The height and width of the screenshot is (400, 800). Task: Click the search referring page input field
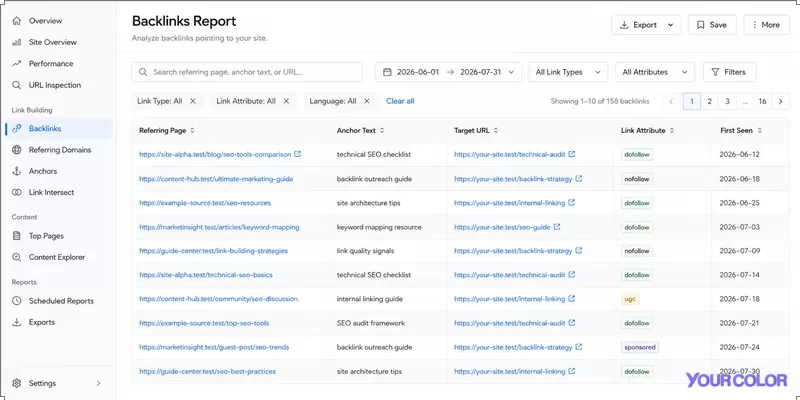click(246, 72)
